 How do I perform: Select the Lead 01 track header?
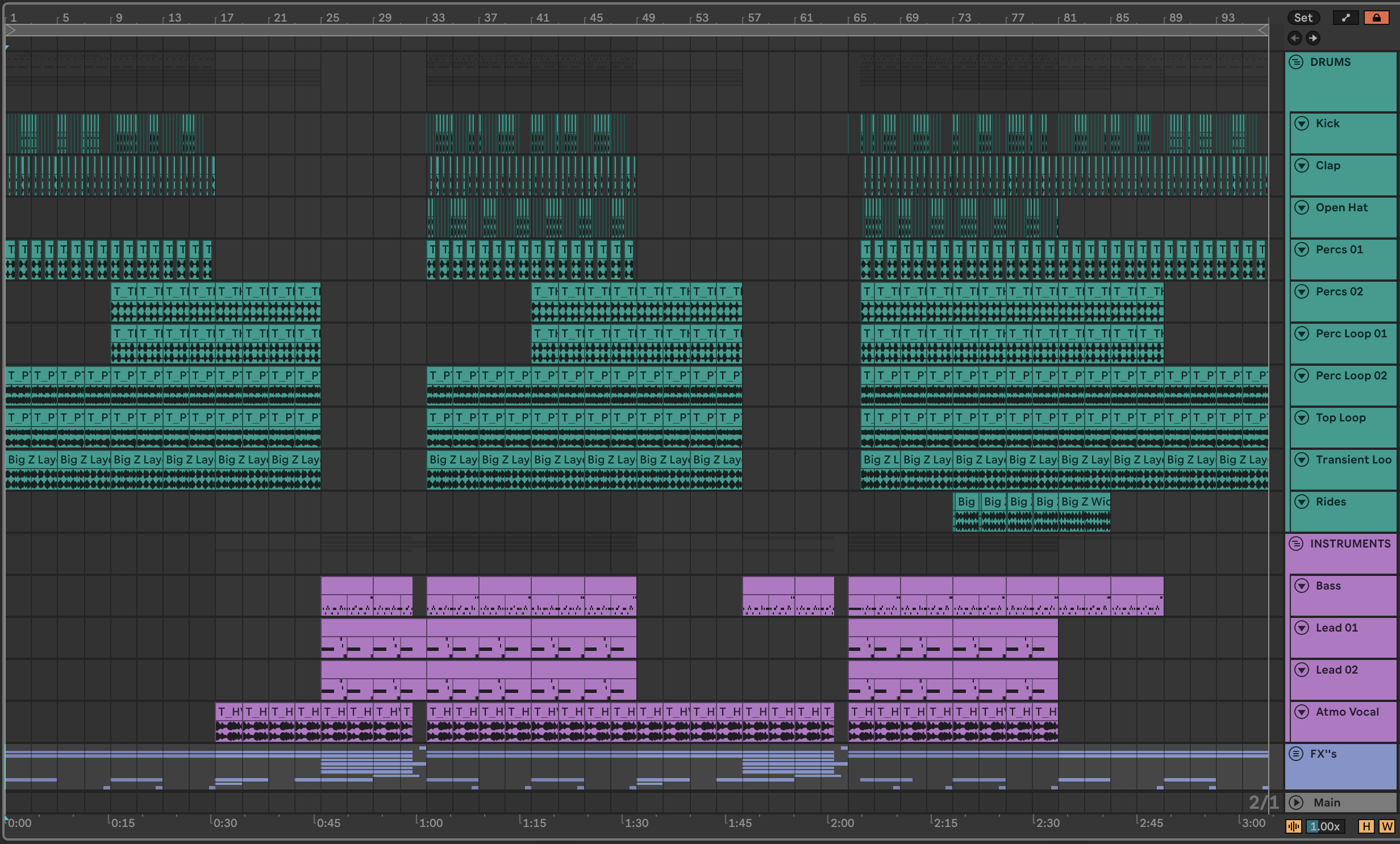[x=1336, y=628]
